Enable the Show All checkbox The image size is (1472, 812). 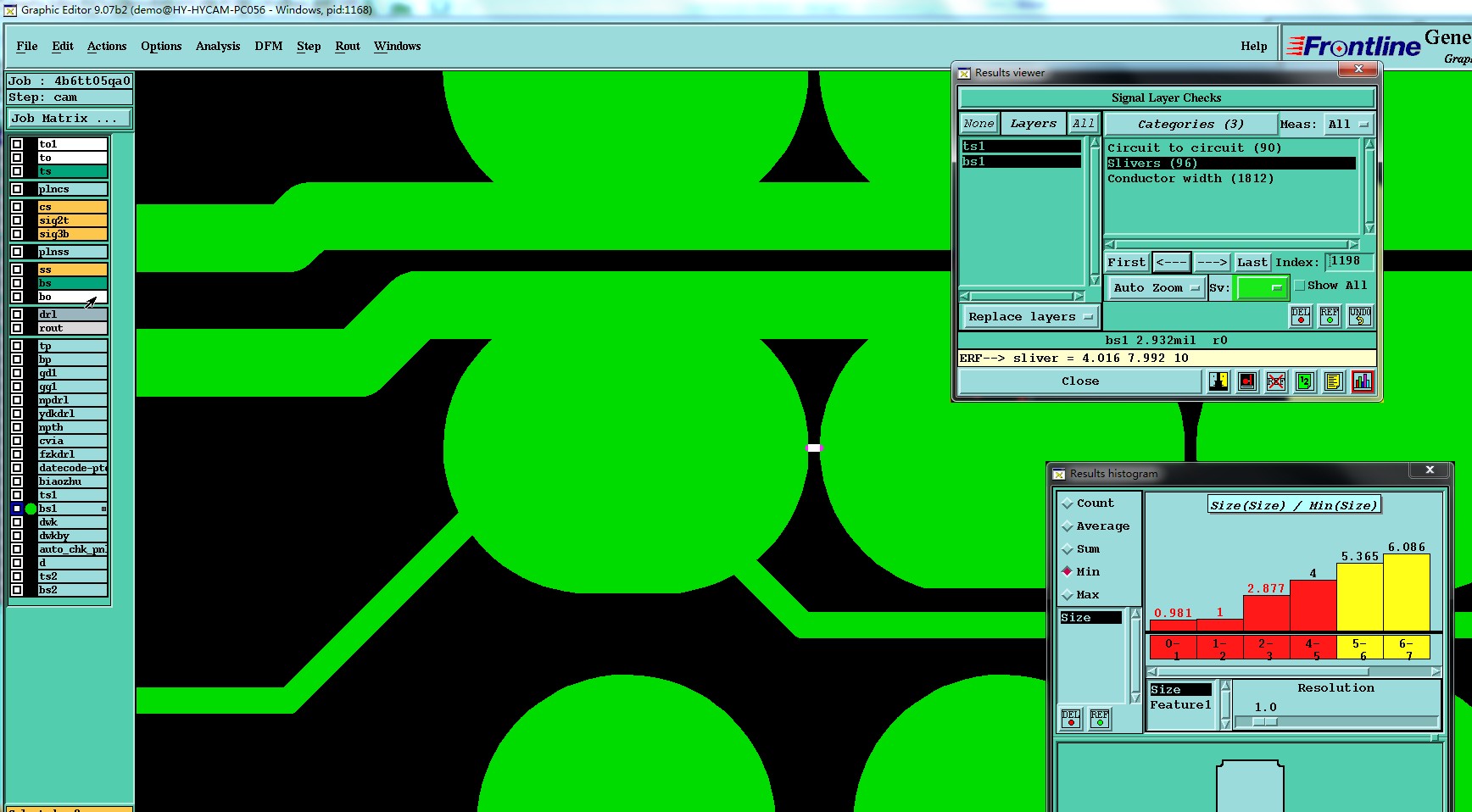[x=1299, y=286]
